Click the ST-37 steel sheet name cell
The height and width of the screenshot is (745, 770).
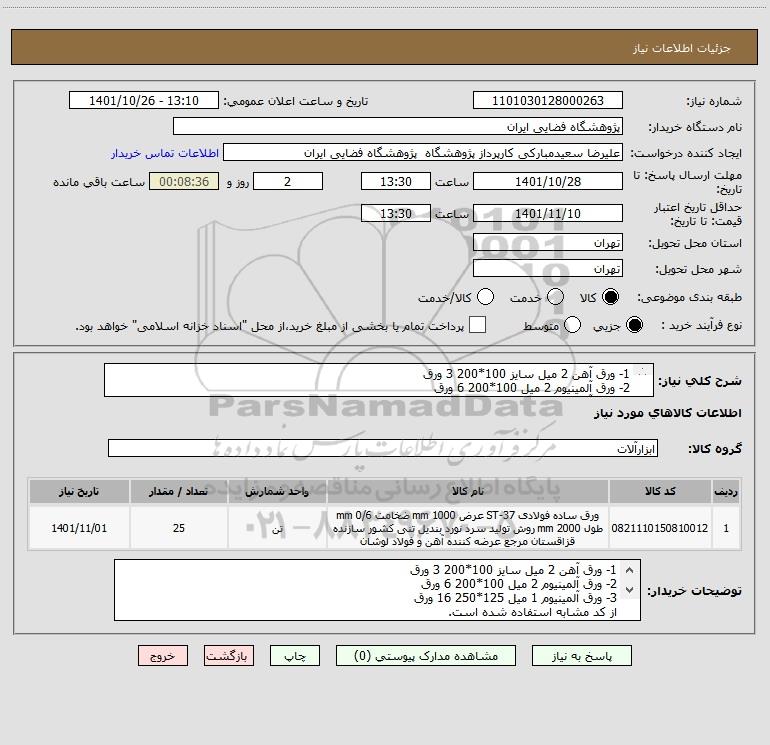click(x=468, y=528)
